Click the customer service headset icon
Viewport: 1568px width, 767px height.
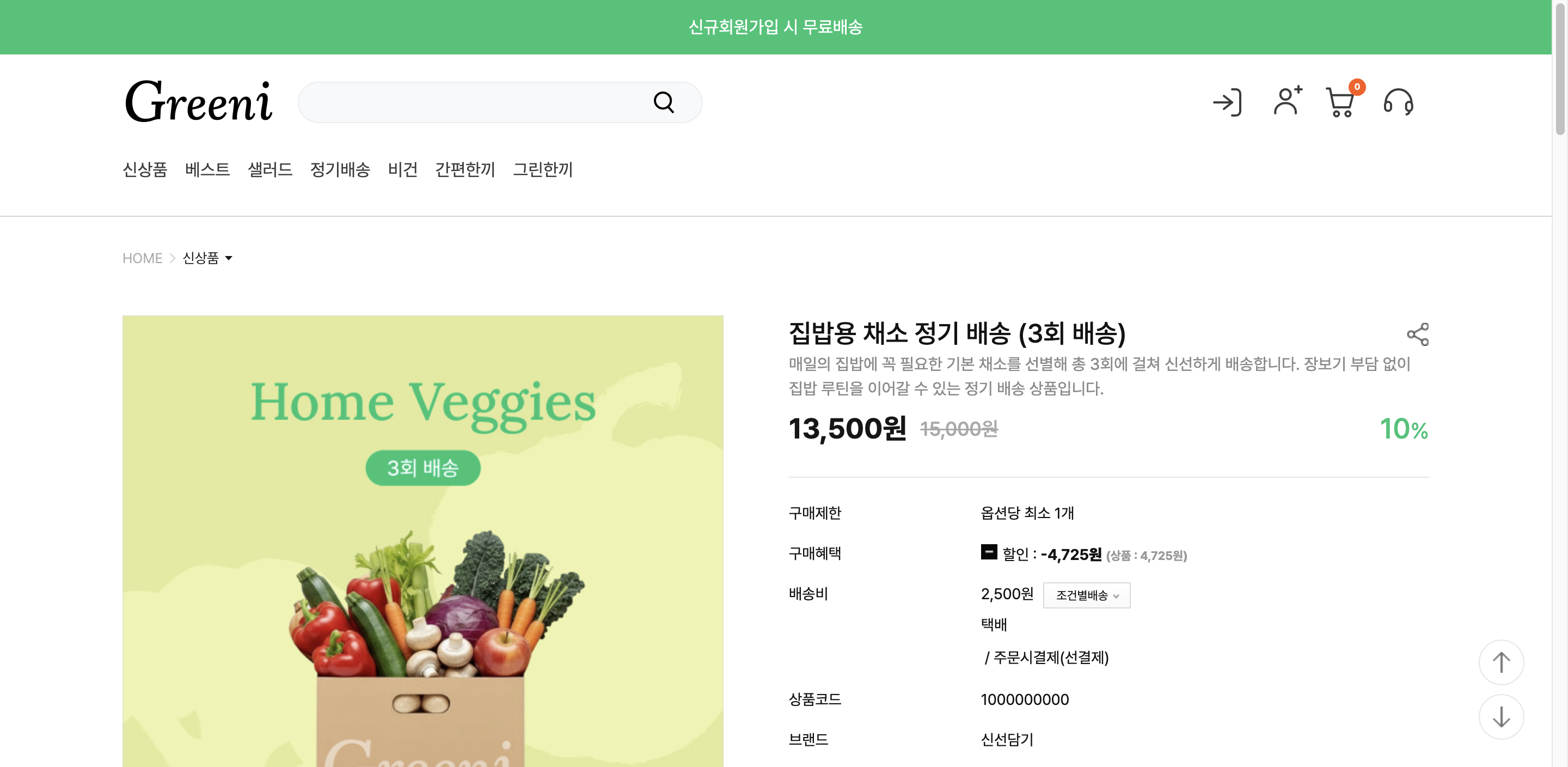tap(1398, 102)
